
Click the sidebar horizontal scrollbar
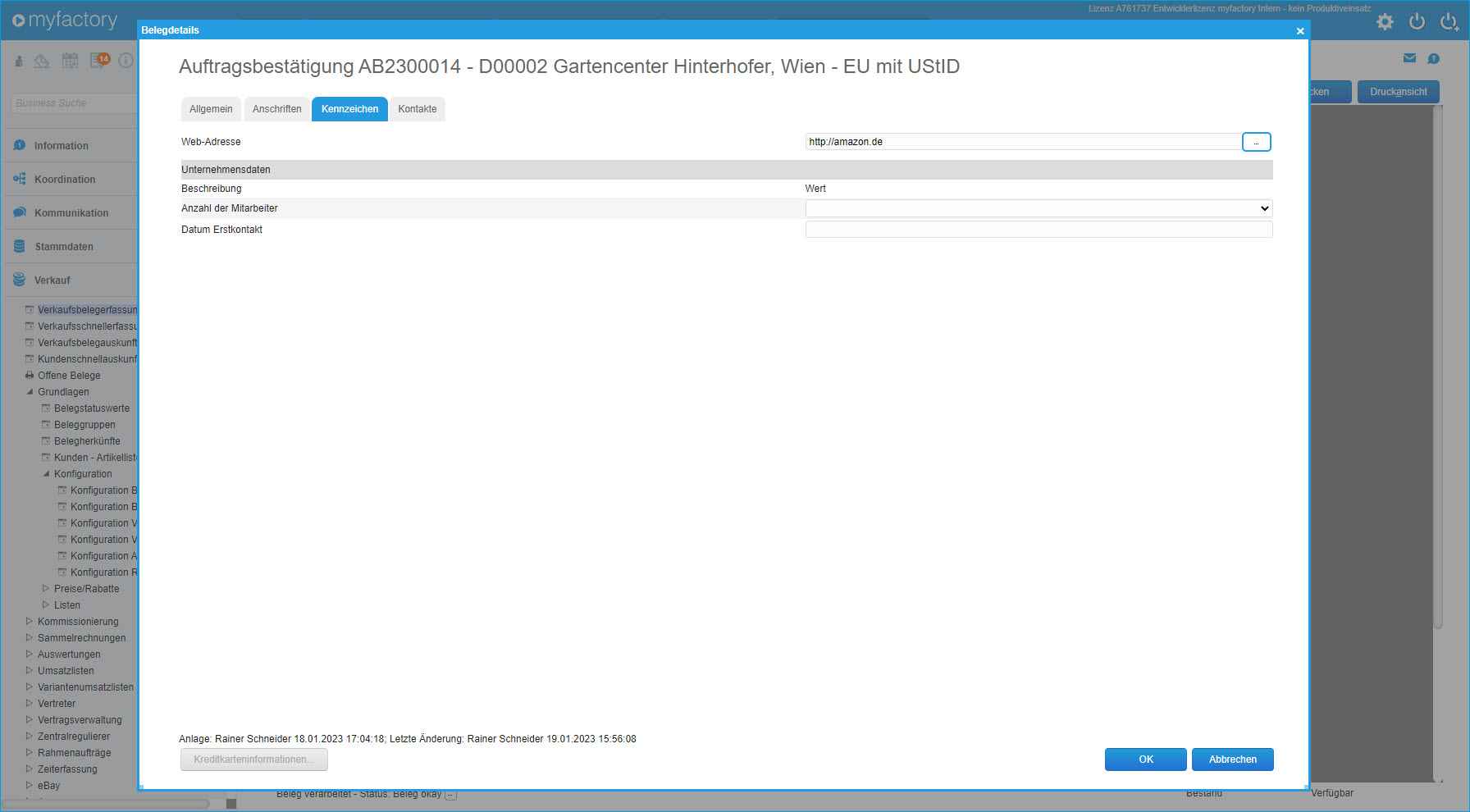[x=105, y=804]
